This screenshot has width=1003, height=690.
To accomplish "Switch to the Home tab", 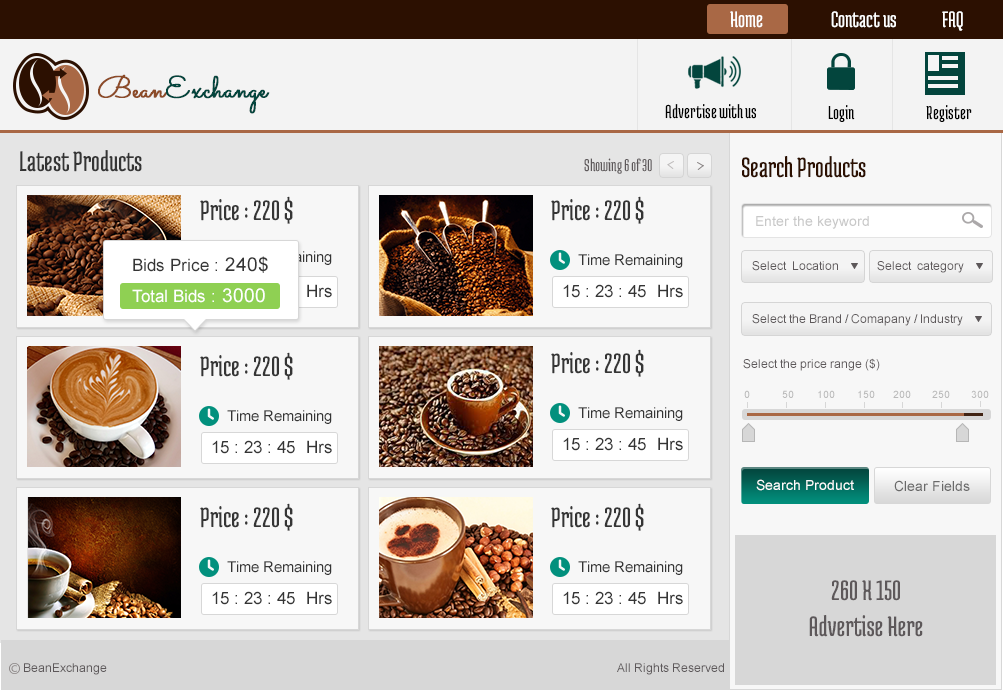I will pos(747,19).
